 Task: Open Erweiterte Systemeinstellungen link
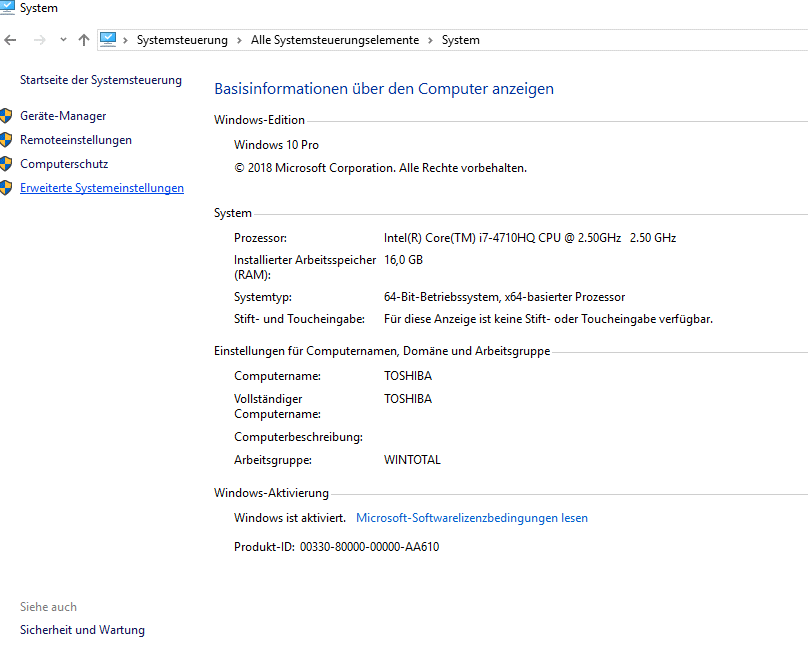pyautogui.click(x=102, y=188)
